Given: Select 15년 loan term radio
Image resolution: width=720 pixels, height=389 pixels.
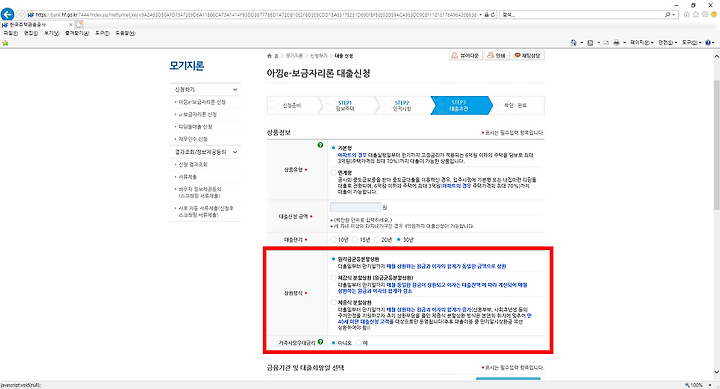Looking at the screenshot, I should click(355, 240).
